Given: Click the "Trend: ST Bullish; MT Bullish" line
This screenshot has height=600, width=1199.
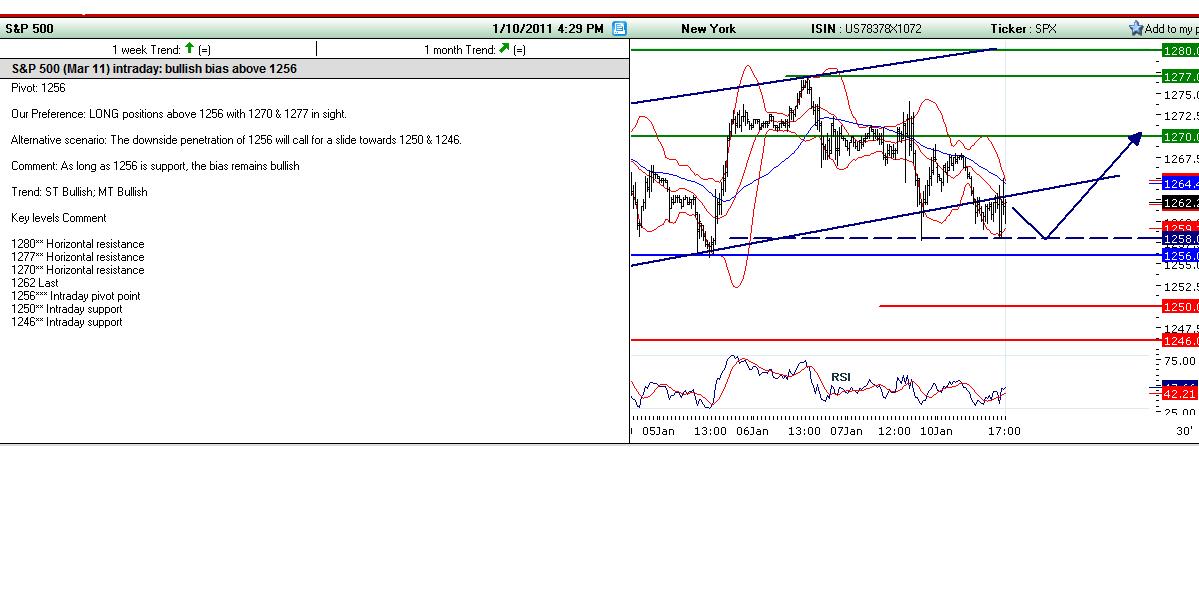Looking at the screenshot, I should [x=79, y=192].
